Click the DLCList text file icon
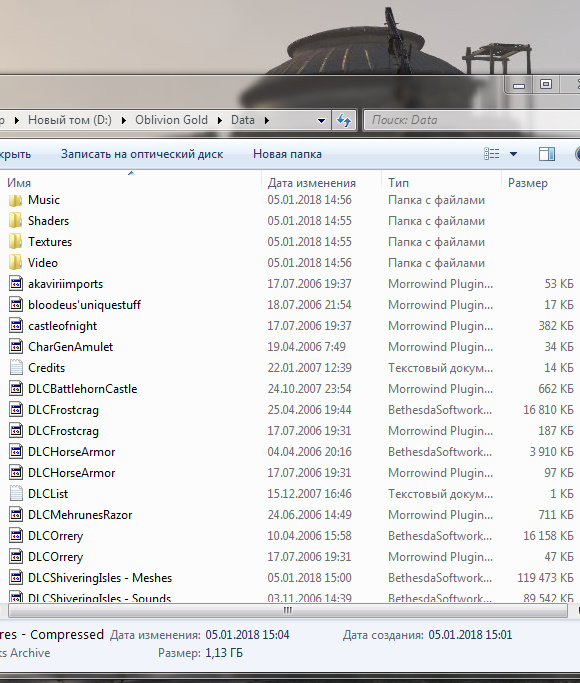Screen dimensions: 580x683 (16, 494)
